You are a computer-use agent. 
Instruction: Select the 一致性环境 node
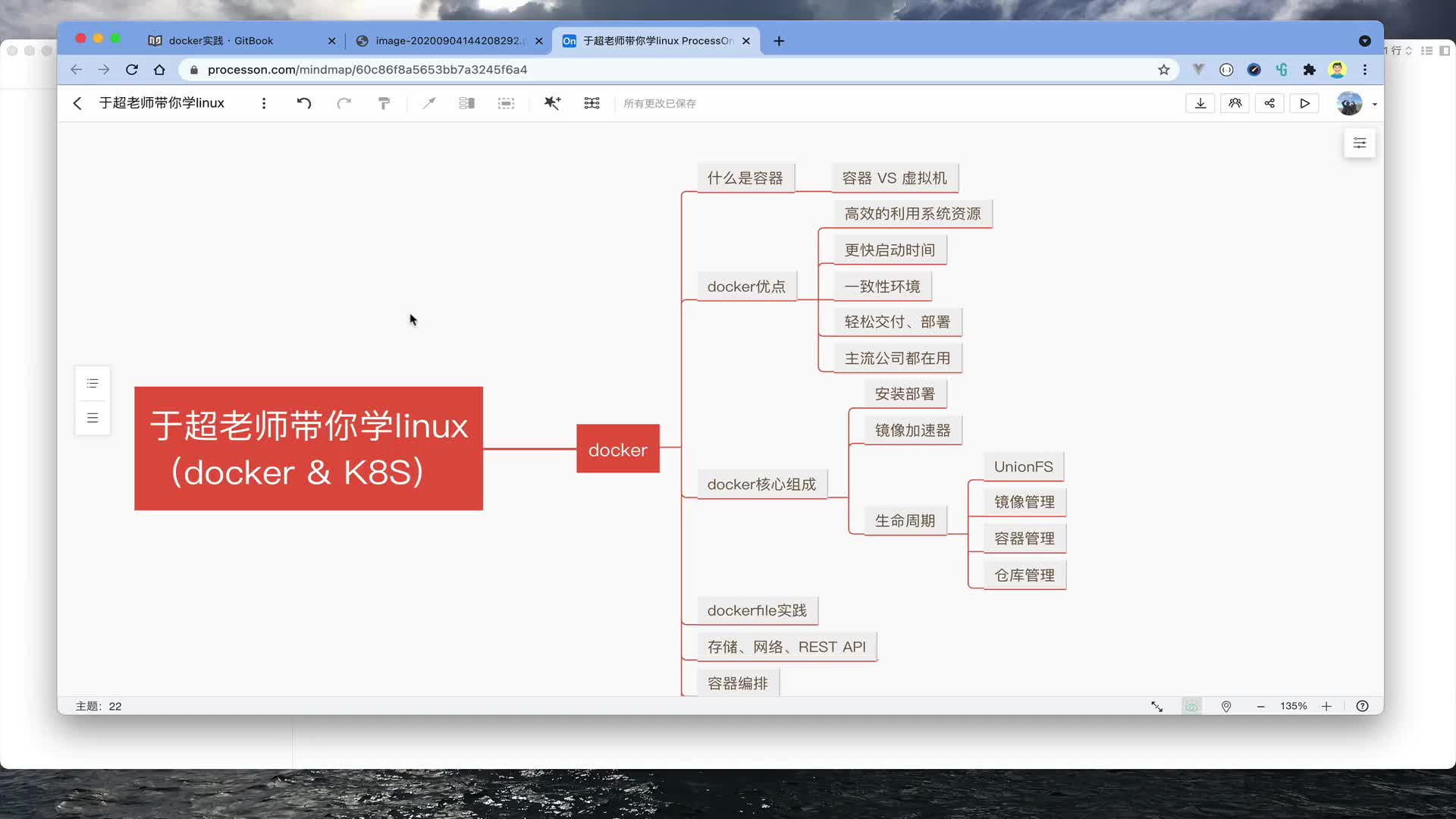coord(883,287)
